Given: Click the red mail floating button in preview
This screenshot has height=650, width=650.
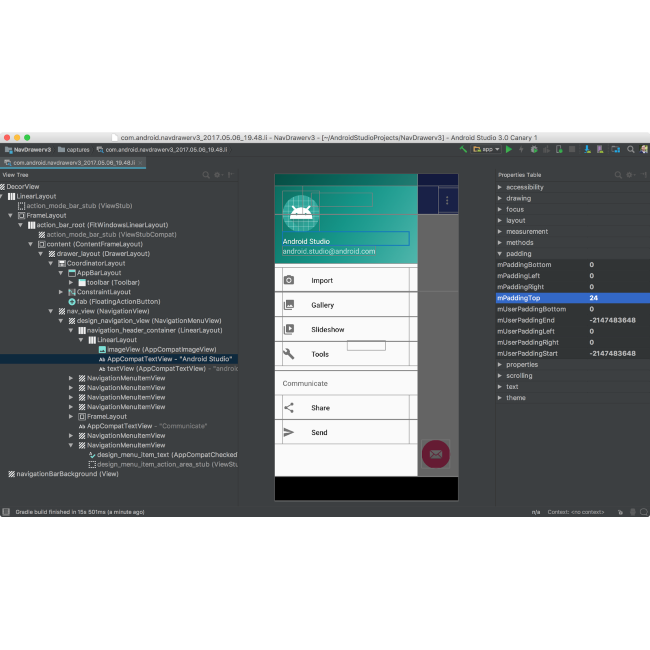Looking at the screenshot, I should [x=436, y=454].
